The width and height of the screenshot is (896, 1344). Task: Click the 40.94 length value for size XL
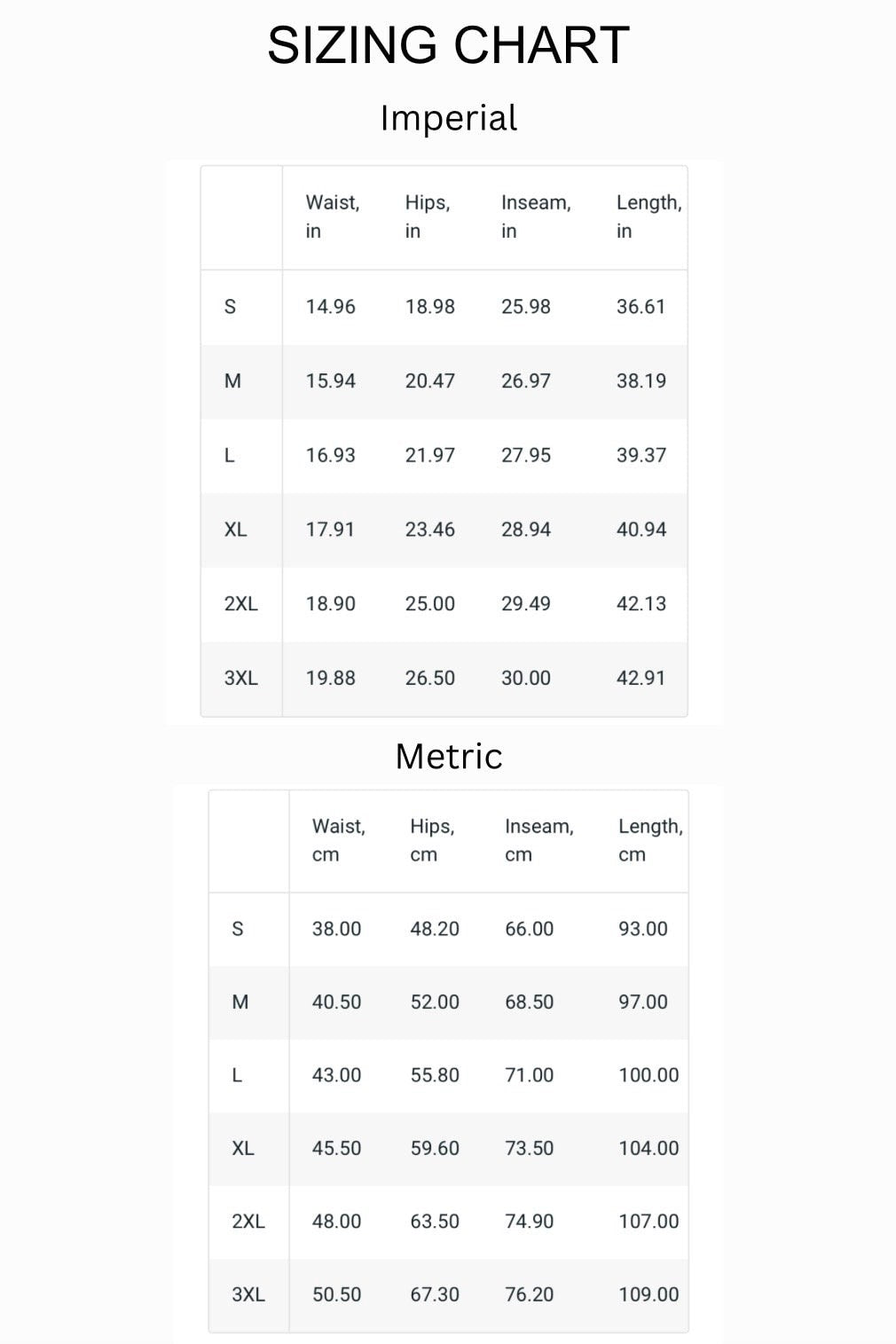tap(641, 530)
